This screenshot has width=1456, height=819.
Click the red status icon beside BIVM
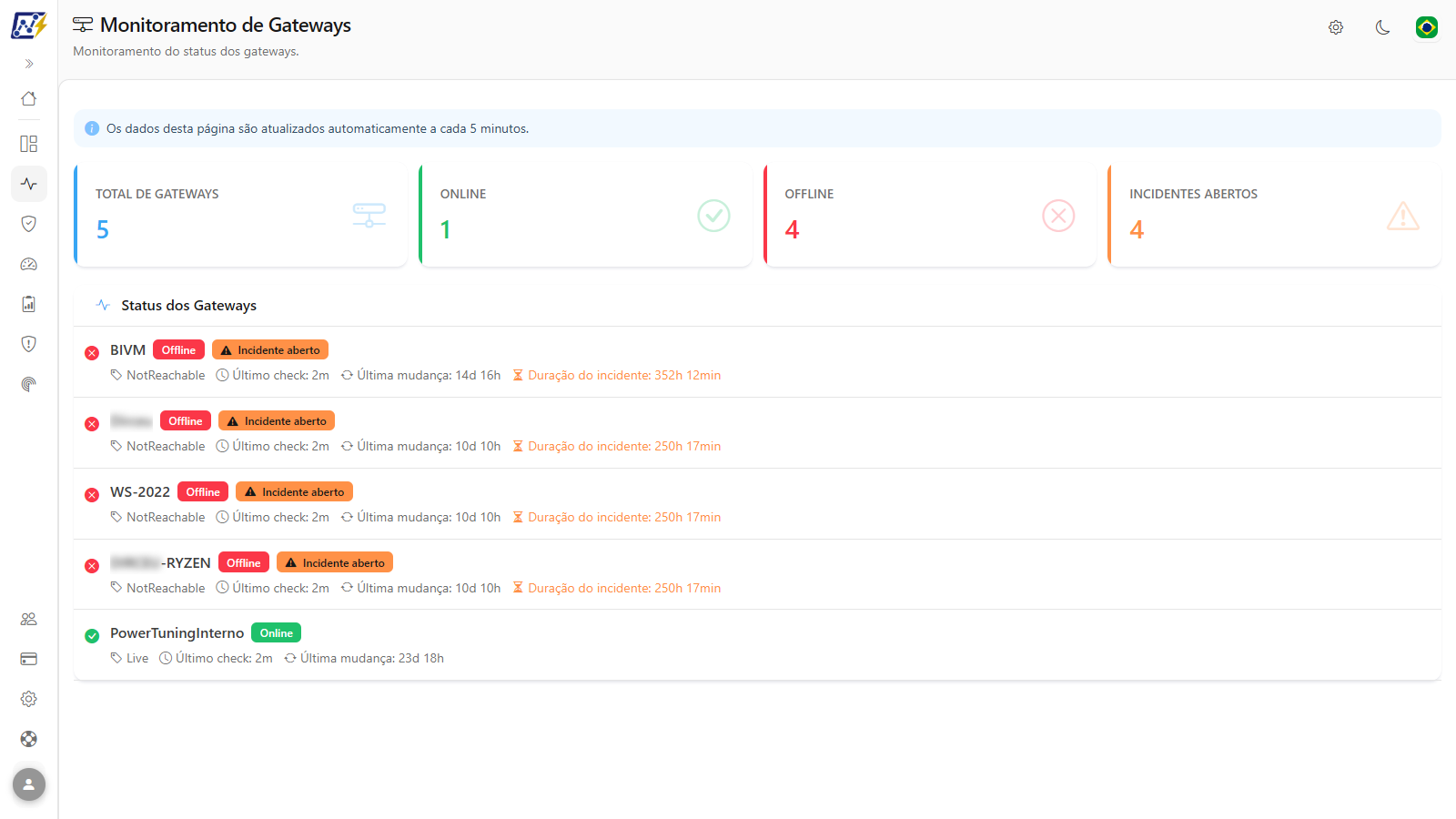(x=92, y=353)
